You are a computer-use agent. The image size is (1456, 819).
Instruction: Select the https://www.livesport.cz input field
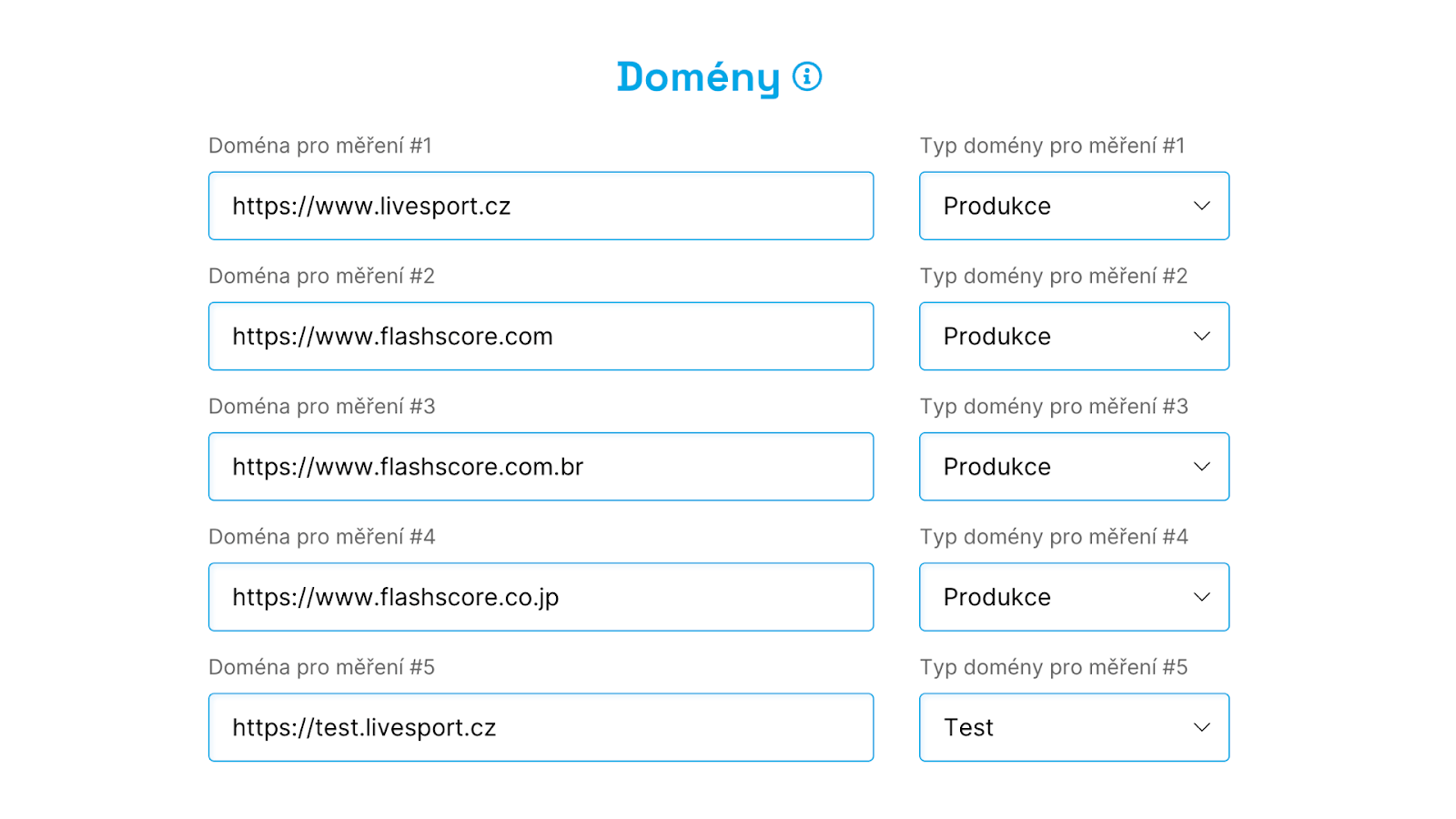click(x=541, y=206)
